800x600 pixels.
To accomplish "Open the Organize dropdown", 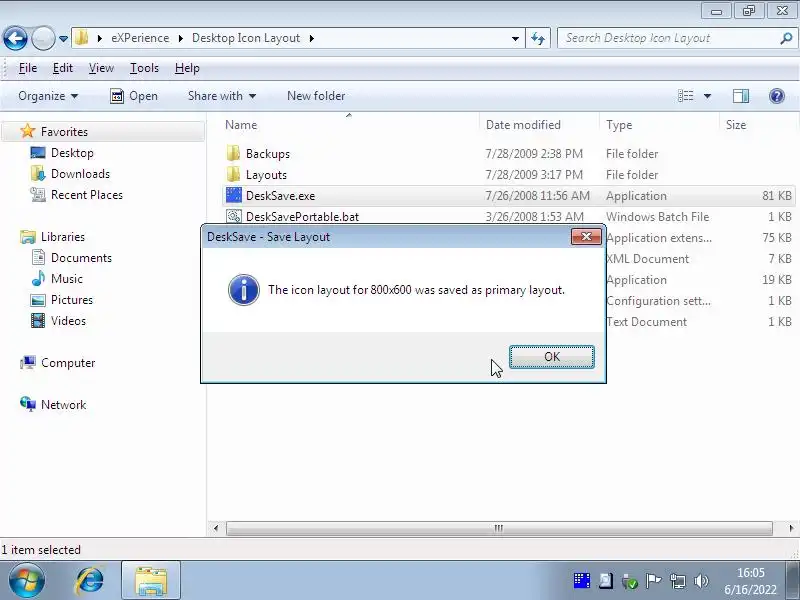I will click(48, 96).
